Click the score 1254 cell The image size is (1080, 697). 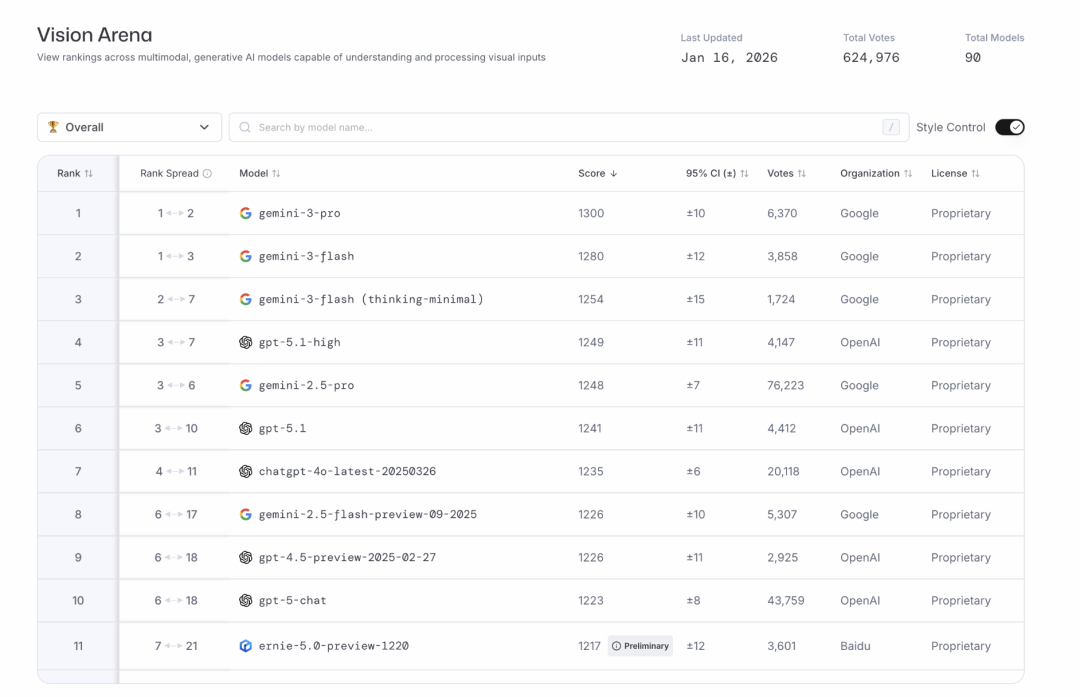coord(591,300)
